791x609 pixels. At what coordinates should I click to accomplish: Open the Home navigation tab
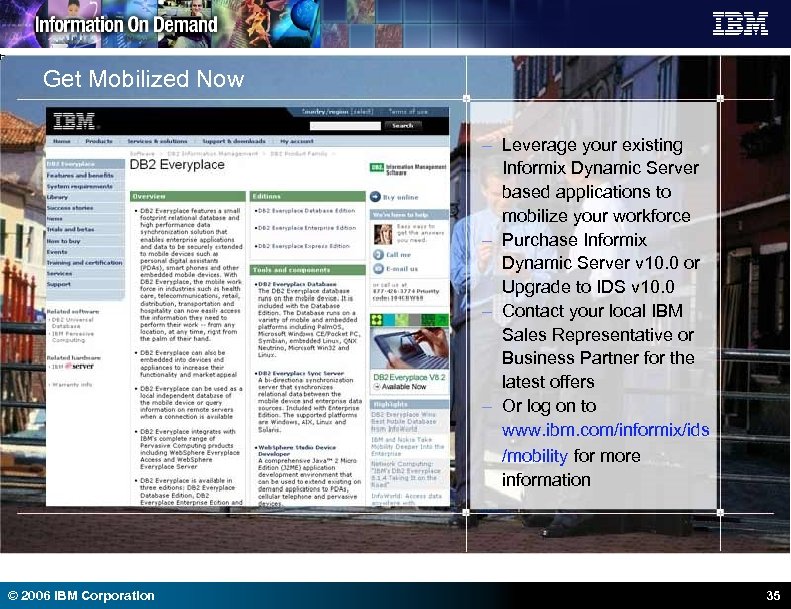click(x=62, y=141)
